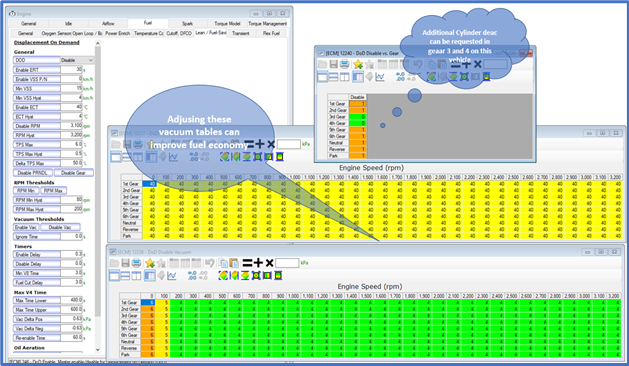Click the save icon in DoD Disable Vacuum window
This screenshot has width=629, height=366.
(125, 263)
